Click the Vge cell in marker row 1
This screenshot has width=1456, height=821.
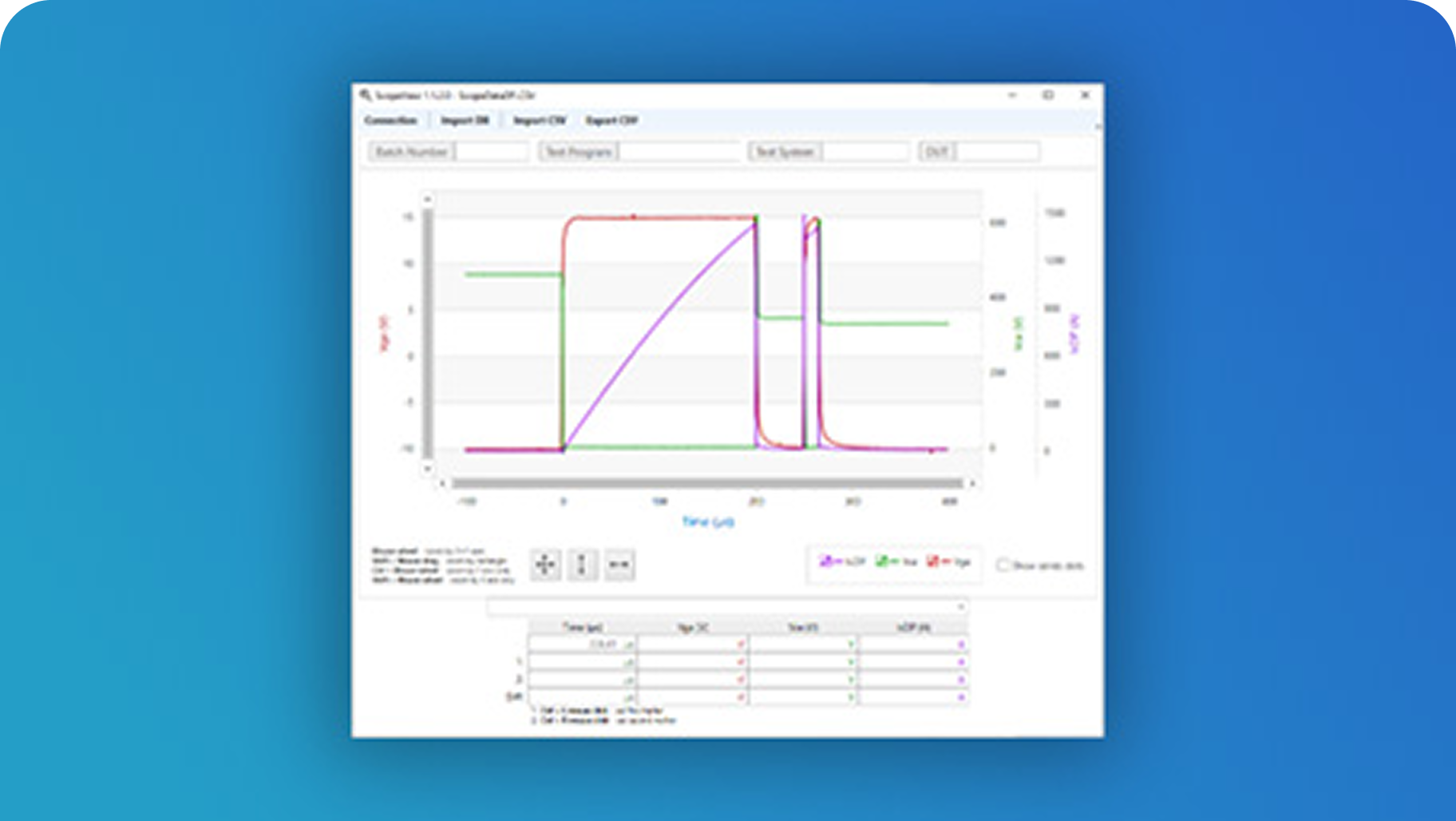pyautogui.click(x=692, y=662)
